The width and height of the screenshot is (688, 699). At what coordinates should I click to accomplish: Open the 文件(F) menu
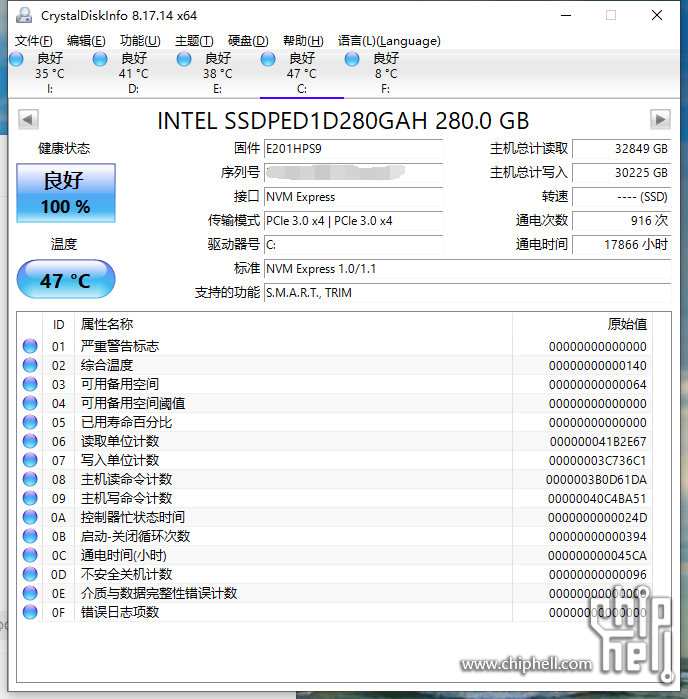pyautogui.click(x=34, y=41)
